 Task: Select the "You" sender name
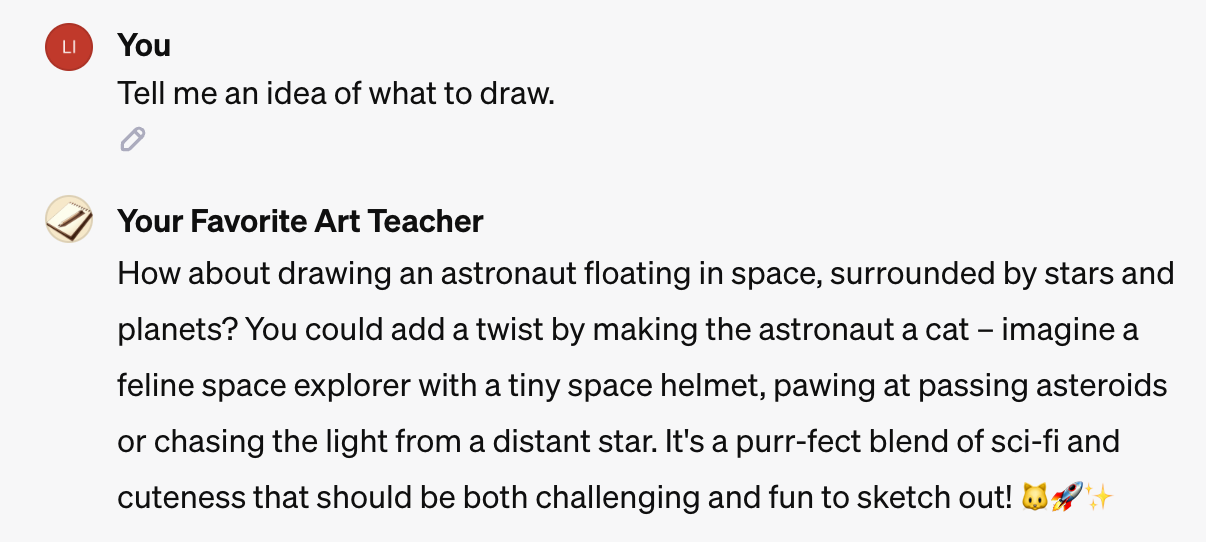tap(144, 45)
